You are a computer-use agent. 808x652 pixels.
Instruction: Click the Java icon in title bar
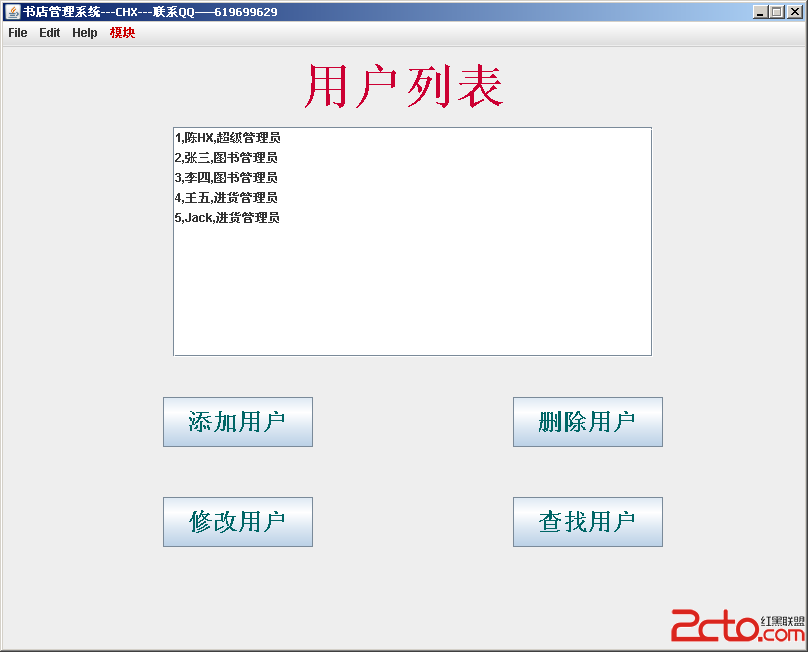(x=12, y=11)
